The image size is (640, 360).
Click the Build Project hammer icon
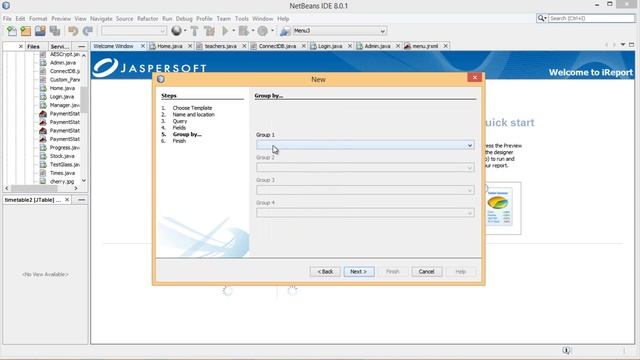195,31
